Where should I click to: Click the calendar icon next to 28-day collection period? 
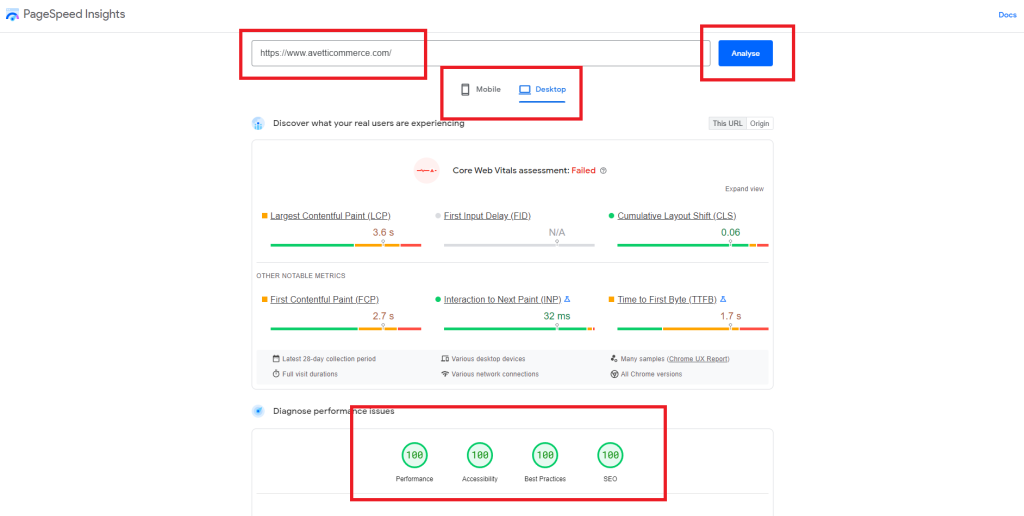[x=276, y=359]
